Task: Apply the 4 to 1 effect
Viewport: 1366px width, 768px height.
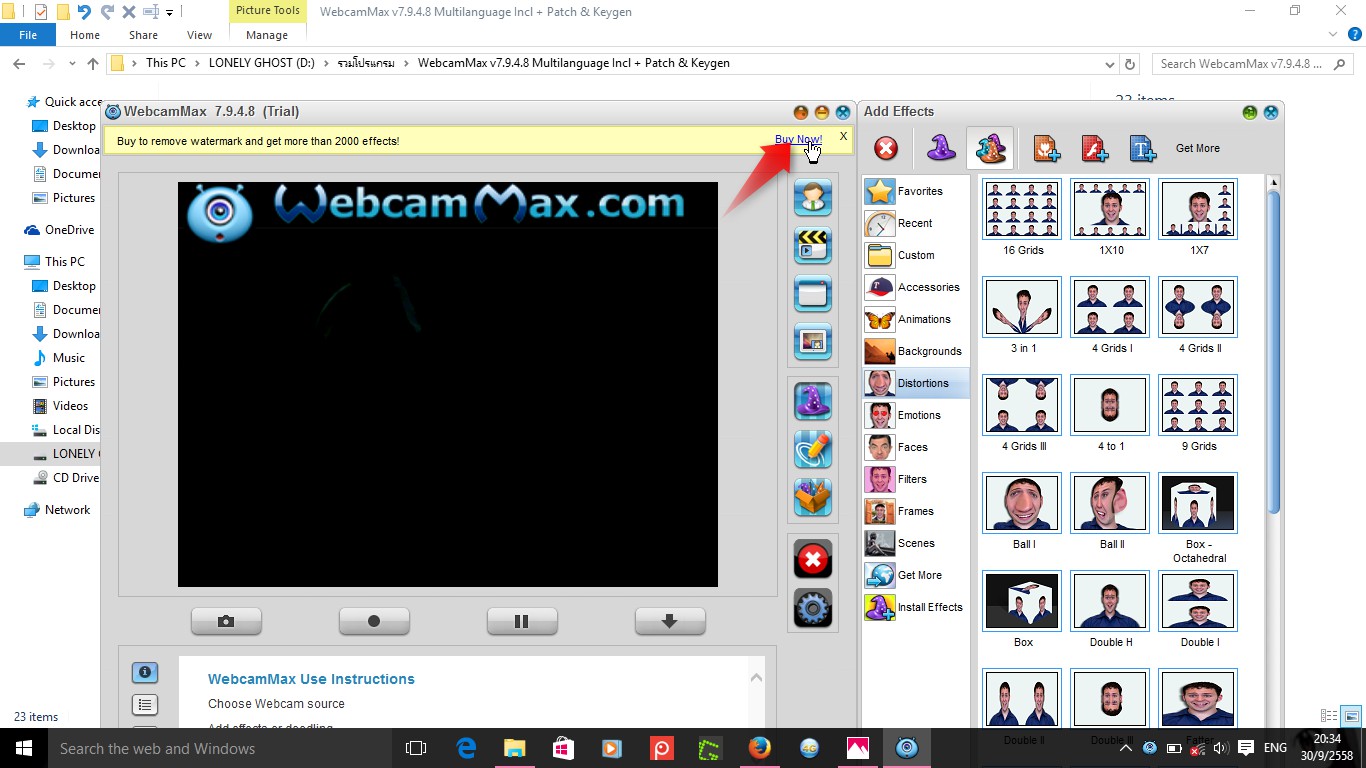Action: click(1111, 405)
